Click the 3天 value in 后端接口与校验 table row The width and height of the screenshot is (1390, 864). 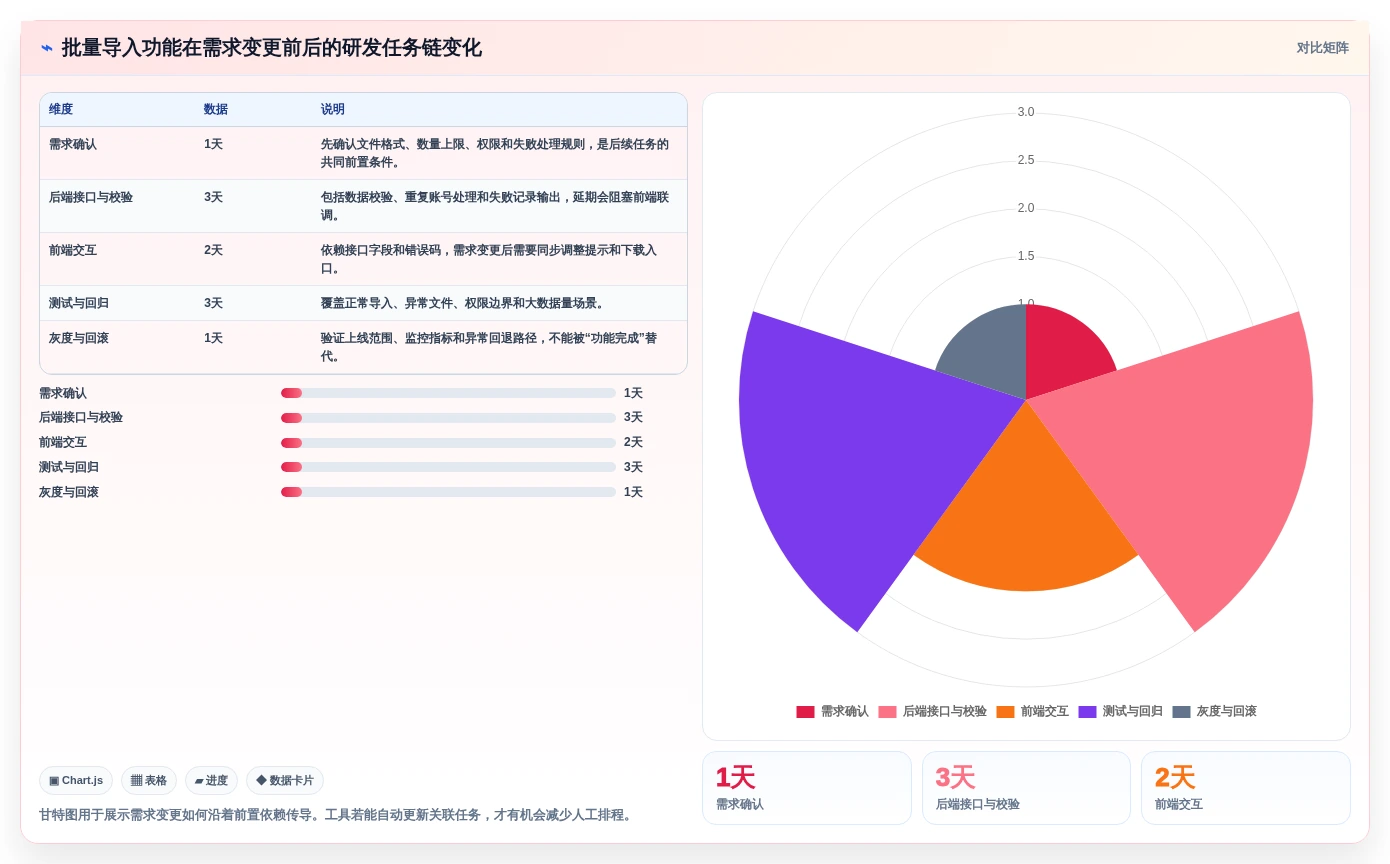point(214,197)
